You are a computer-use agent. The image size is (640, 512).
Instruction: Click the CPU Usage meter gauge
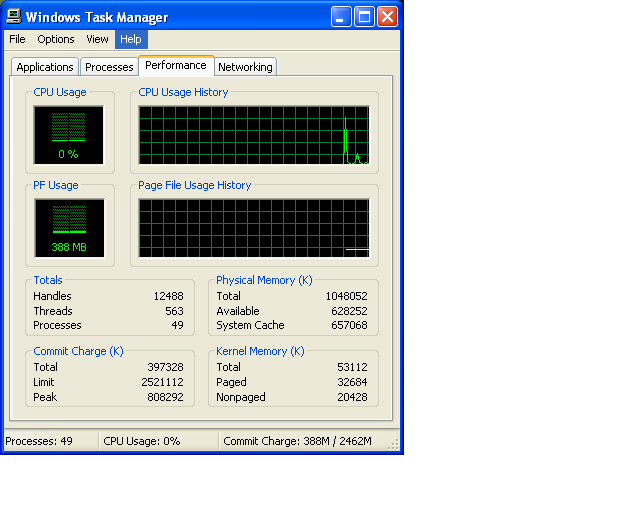[69, 135]
